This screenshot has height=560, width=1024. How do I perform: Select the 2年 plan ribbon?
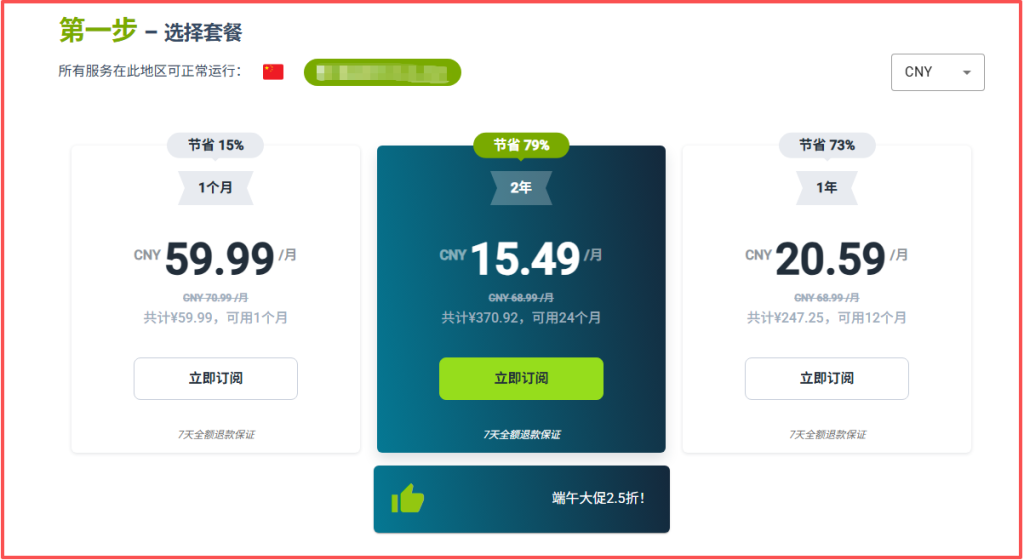tap(521, 188)
